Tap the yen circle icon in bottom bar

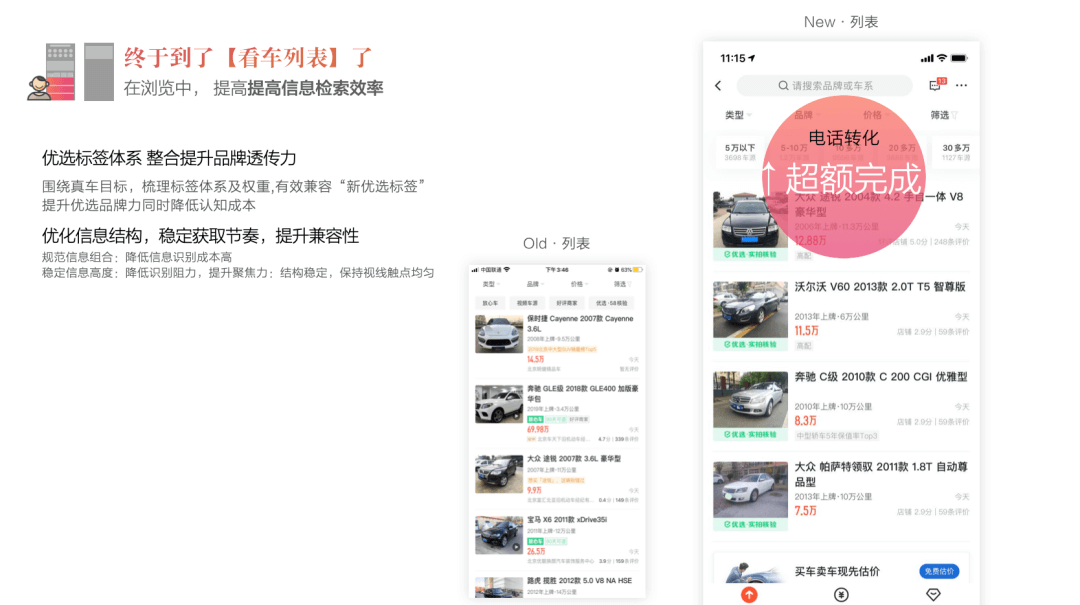pyautogui.click(x=841, y=595)
